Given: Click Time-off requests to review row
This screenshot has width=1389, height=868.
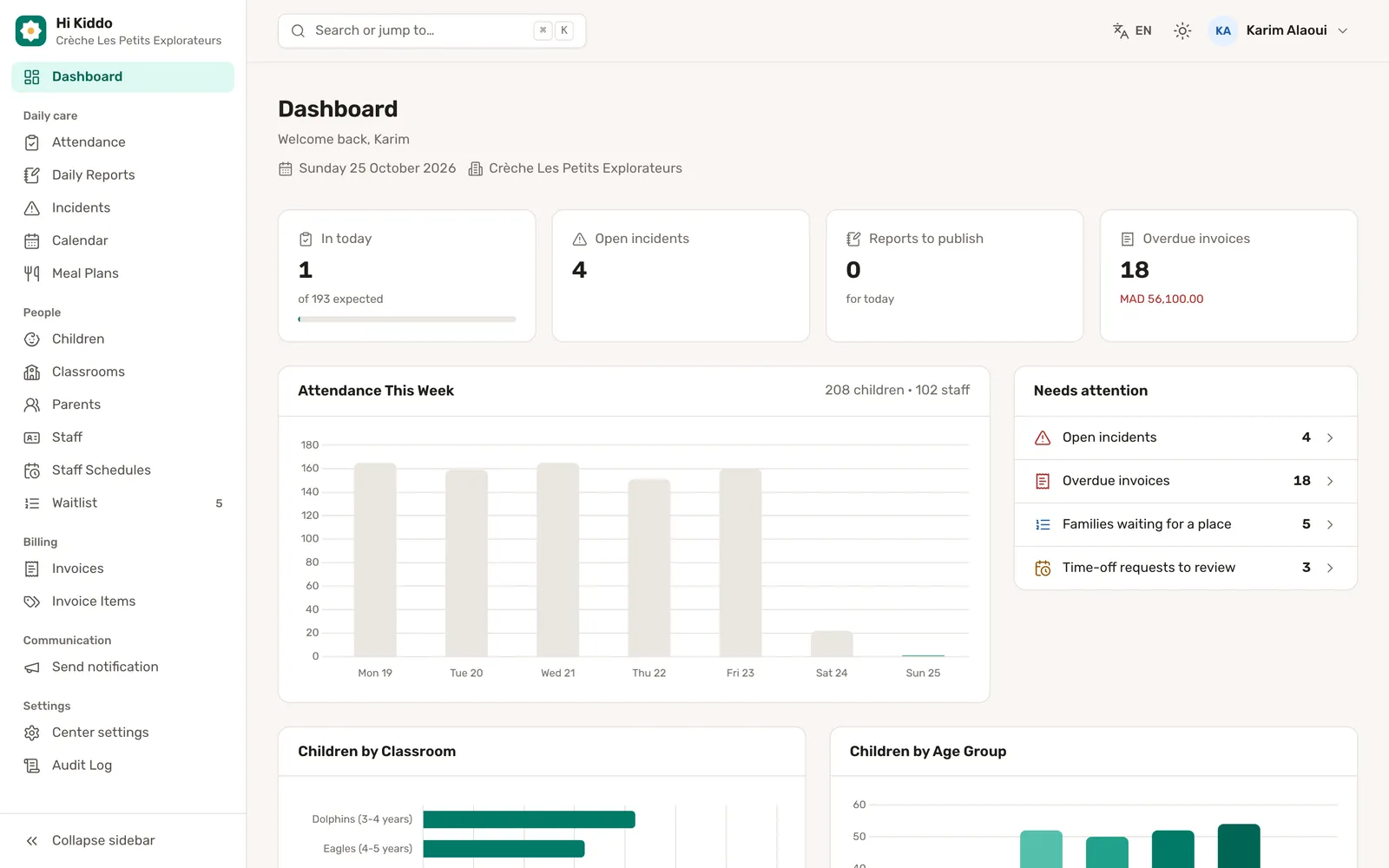Looking at the screenshot, I should point(1186,568).
